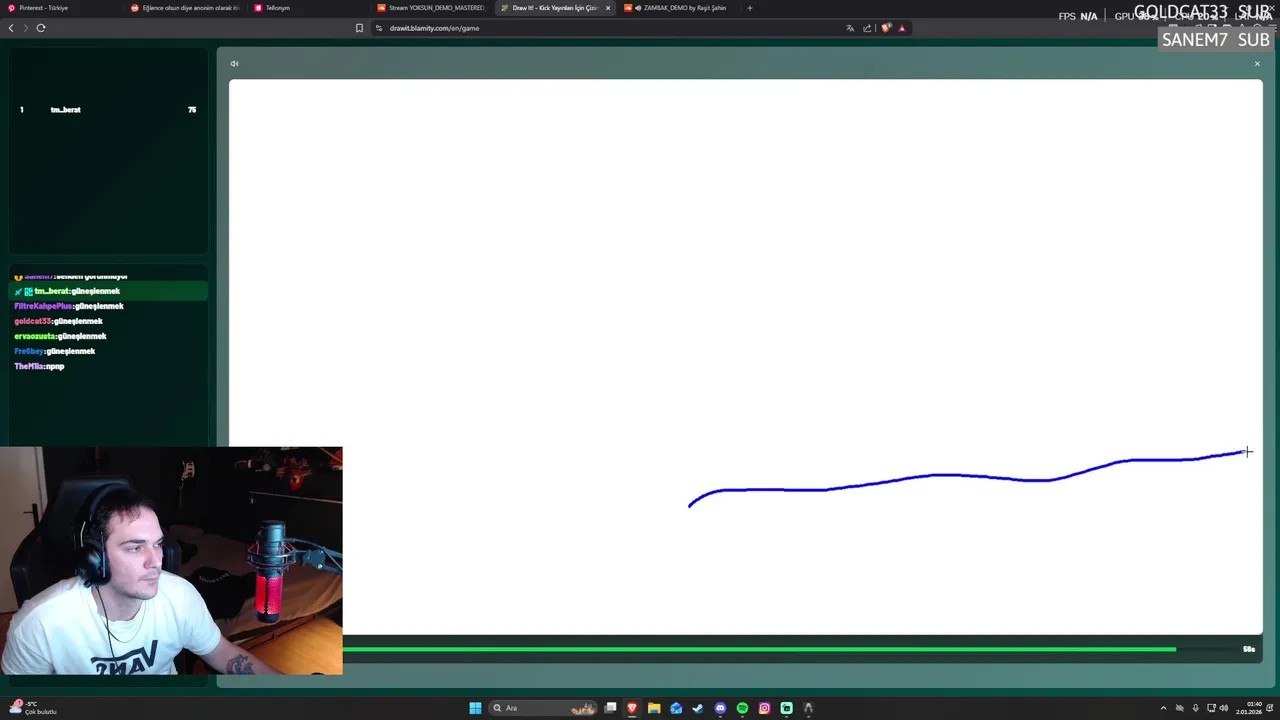Click Fre8bey's chat message
Viewport: 1280px width, 720px height.
click(55, 351)
